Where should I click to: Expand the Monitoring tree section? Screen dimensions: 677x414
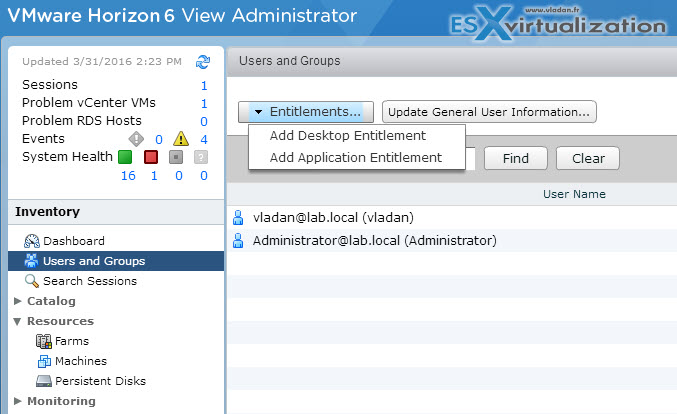coord(18,401)
